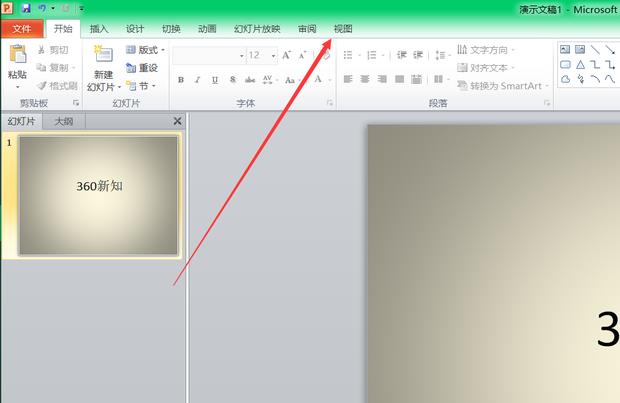620x403 pixels.
Task: Click the Reset (重设) slide icon
Action: [141, 67]
